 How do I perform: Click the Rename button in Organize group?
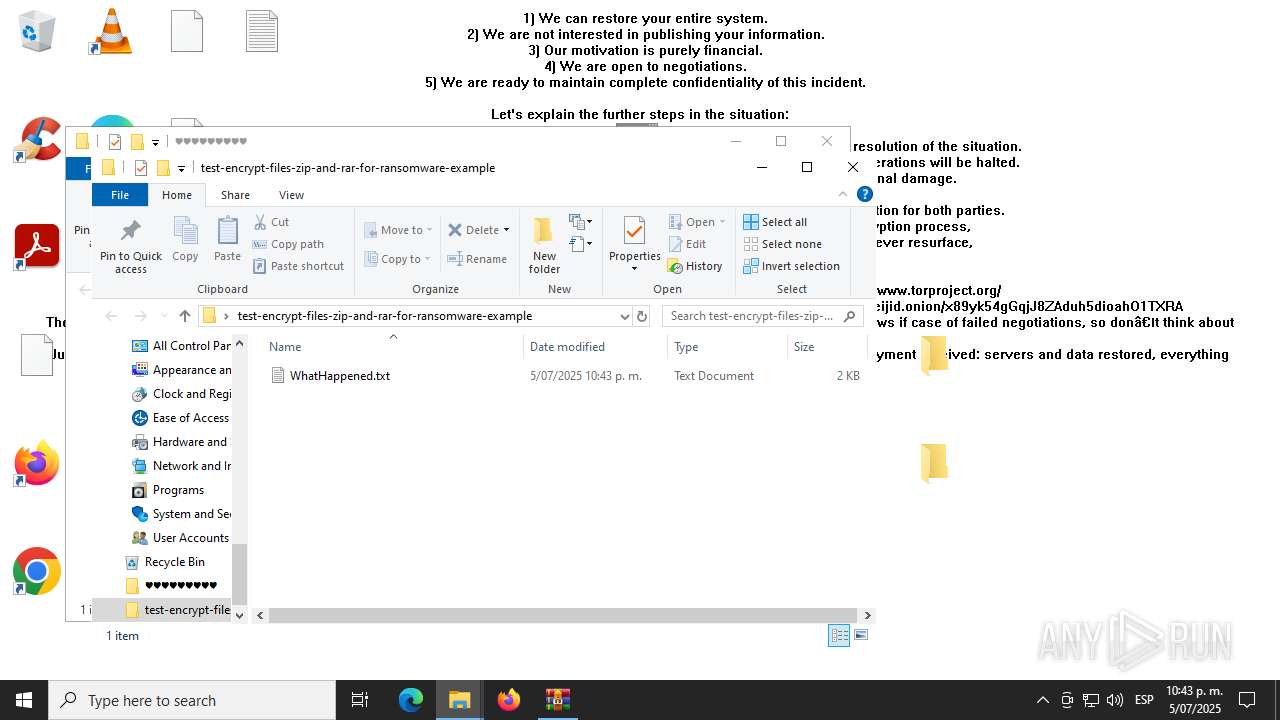click(x=477, y=259)
